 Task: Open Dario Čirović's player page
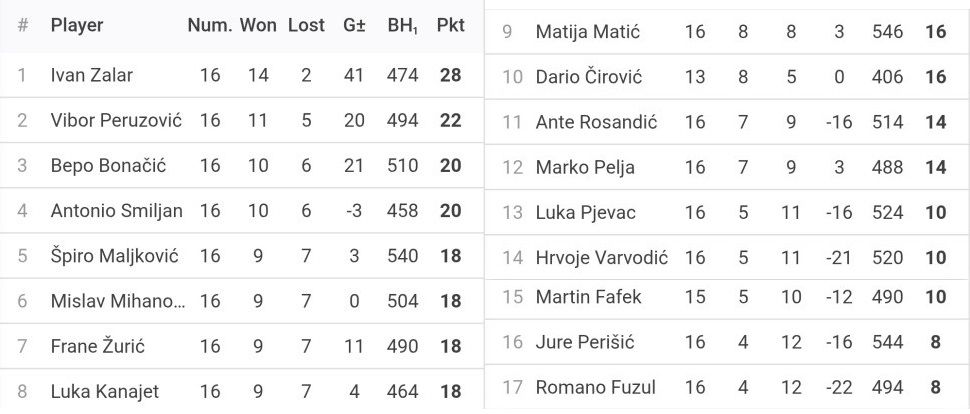tap(589, 77)
